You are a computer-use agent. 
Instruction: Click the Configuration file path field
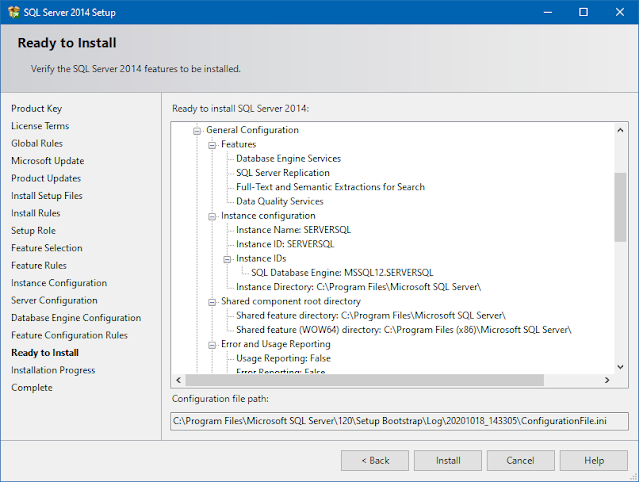coord(399,421)
